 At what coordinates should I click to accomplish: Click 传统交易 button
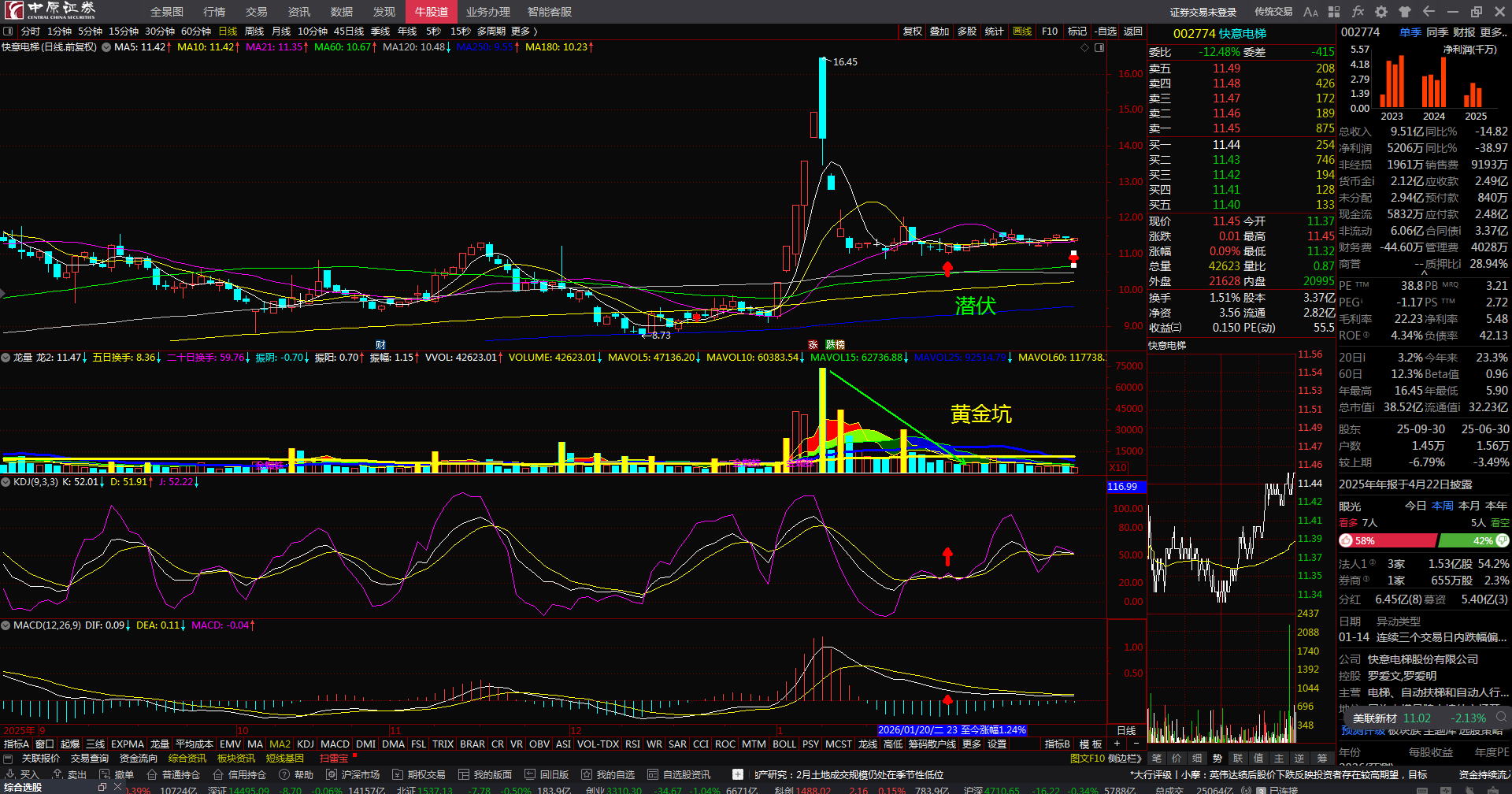1273,12
